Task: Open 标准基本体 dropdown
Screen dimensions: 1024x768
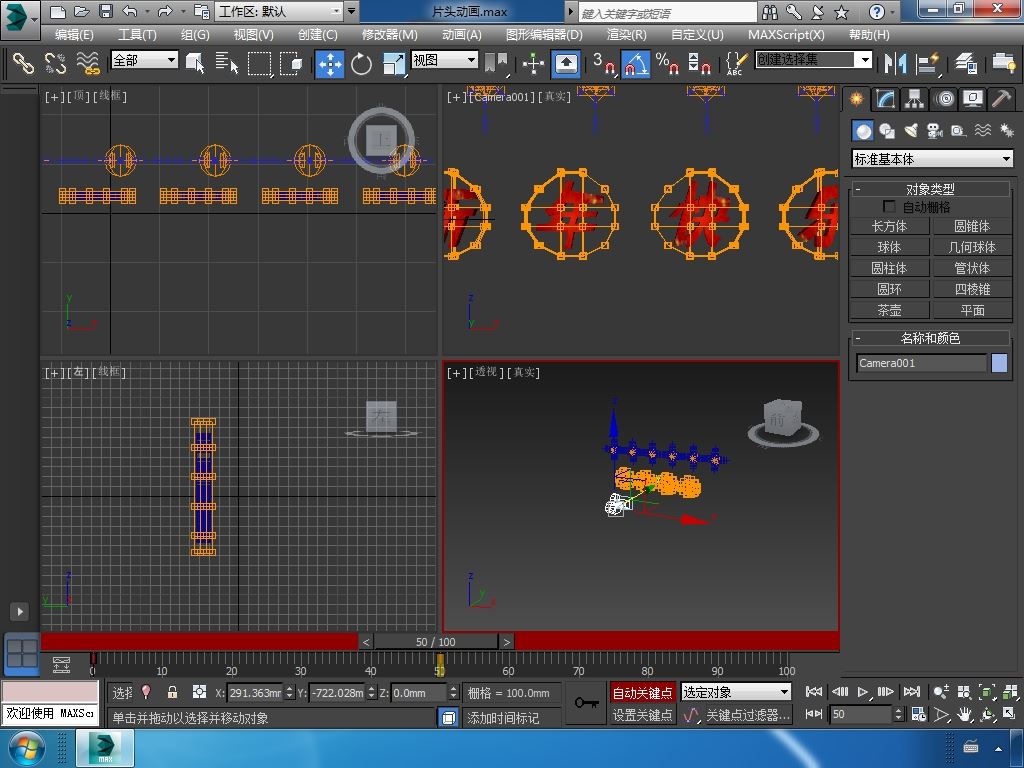Action: pyautogui.click(x=933, y=159)
